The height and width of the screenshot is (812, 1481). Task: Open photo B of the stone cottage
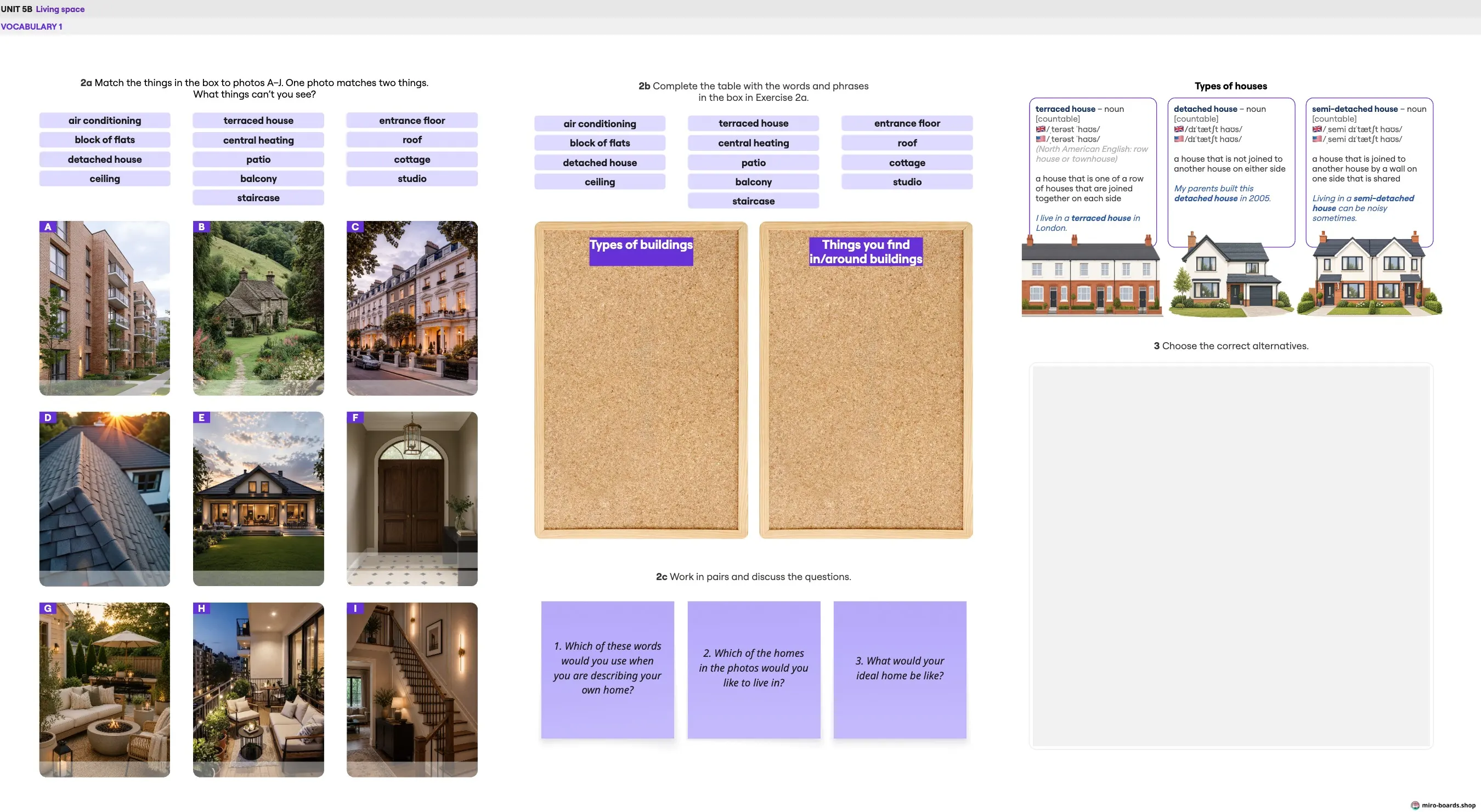(258, 308)
